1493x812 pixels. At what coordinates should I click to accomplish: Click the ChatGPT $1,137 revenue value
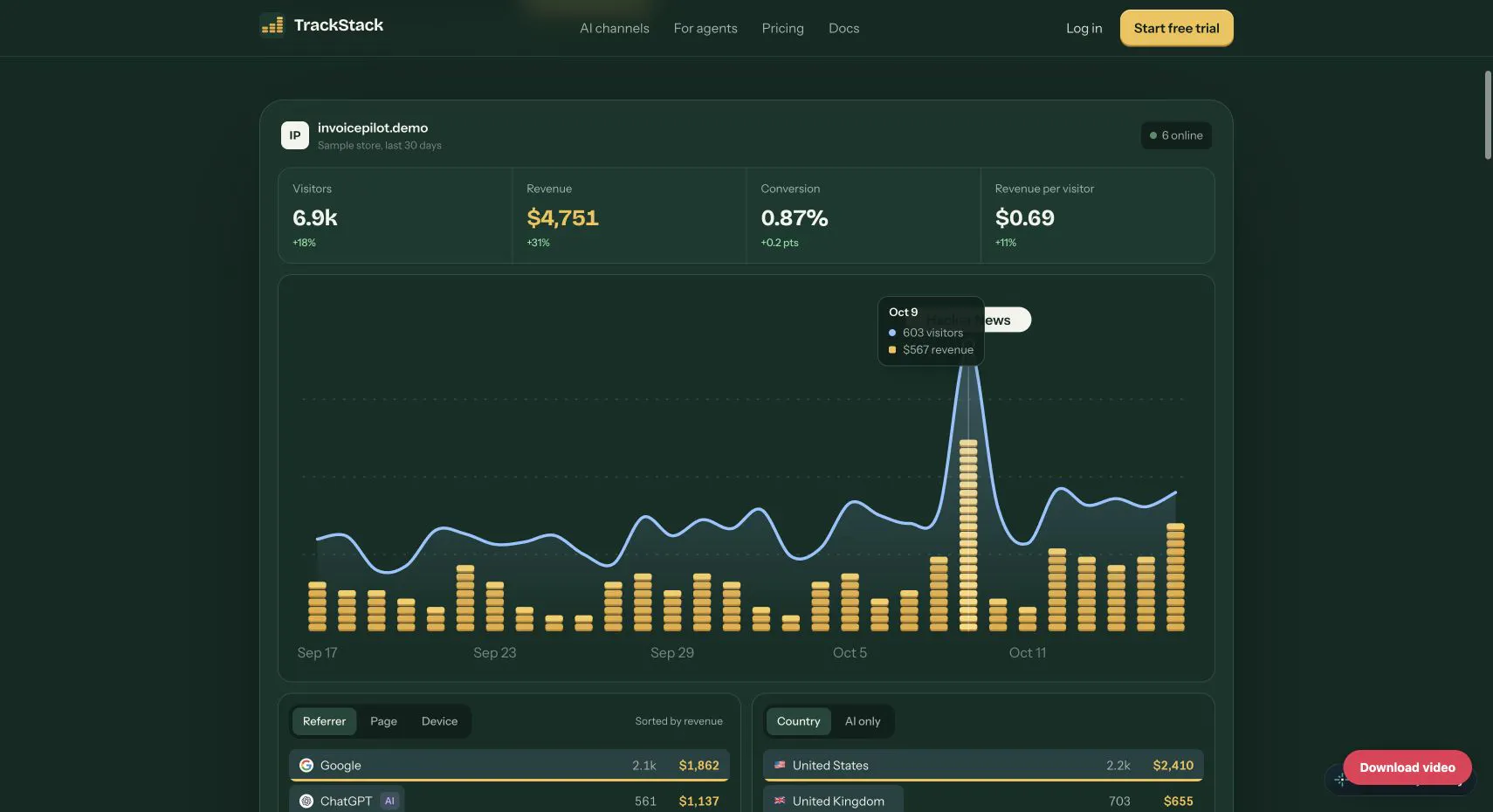click(698, 801)
